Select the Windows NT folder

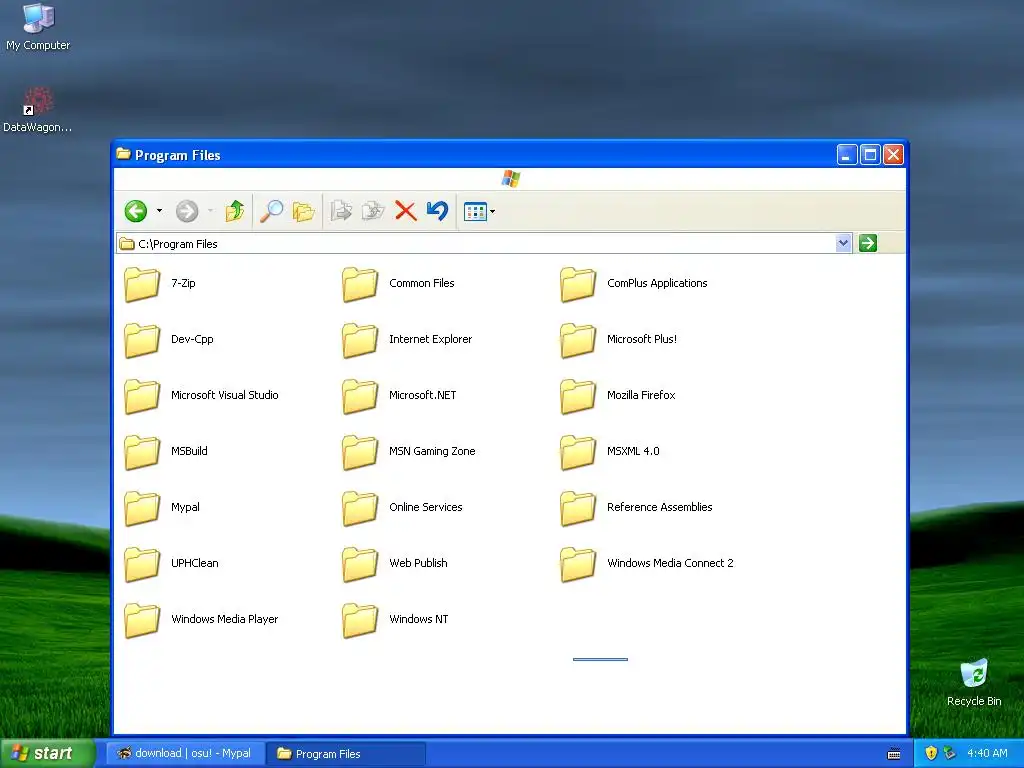395,620
